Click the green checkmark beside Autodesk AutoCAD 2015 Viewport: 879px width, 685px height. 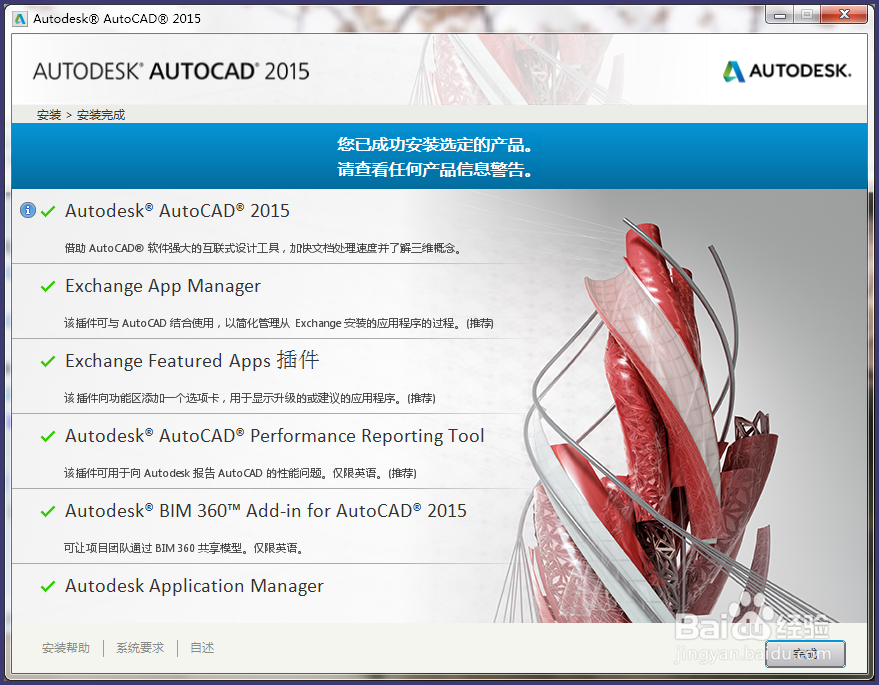[x=47, y=211]
